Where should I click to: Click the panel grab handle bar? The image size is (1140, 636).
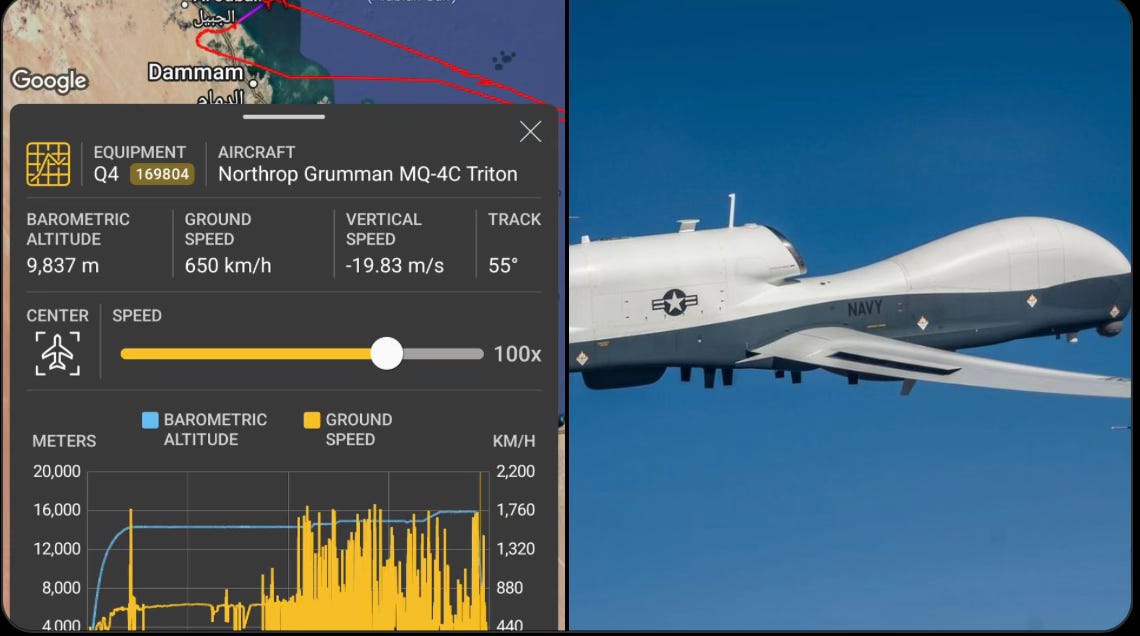click(284, 116)
